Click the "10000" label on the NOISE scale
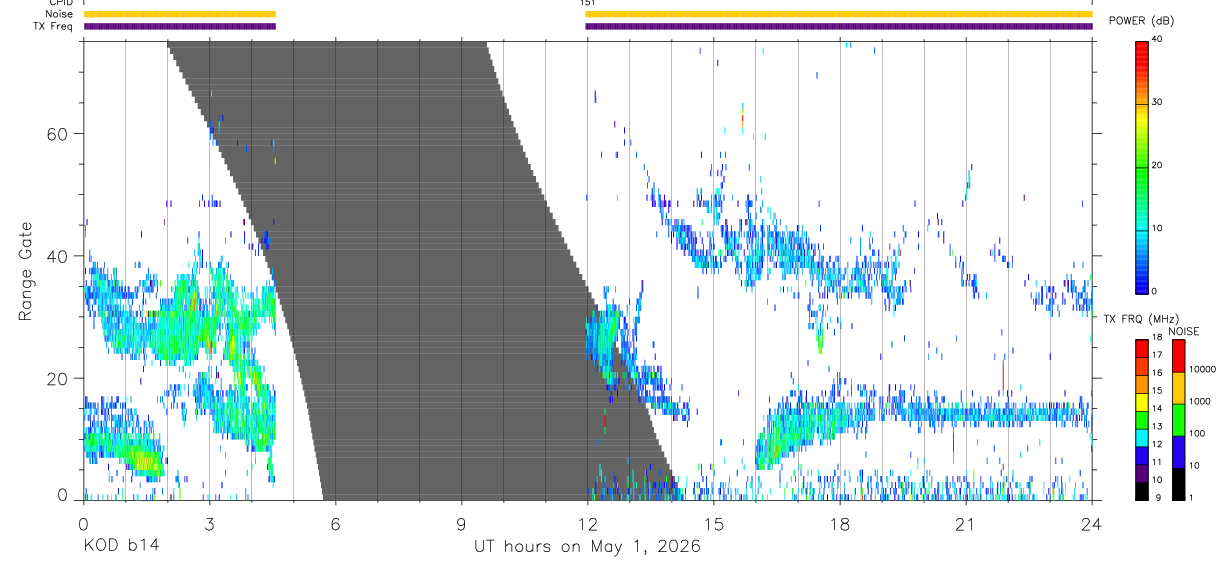 [1202, 369]
